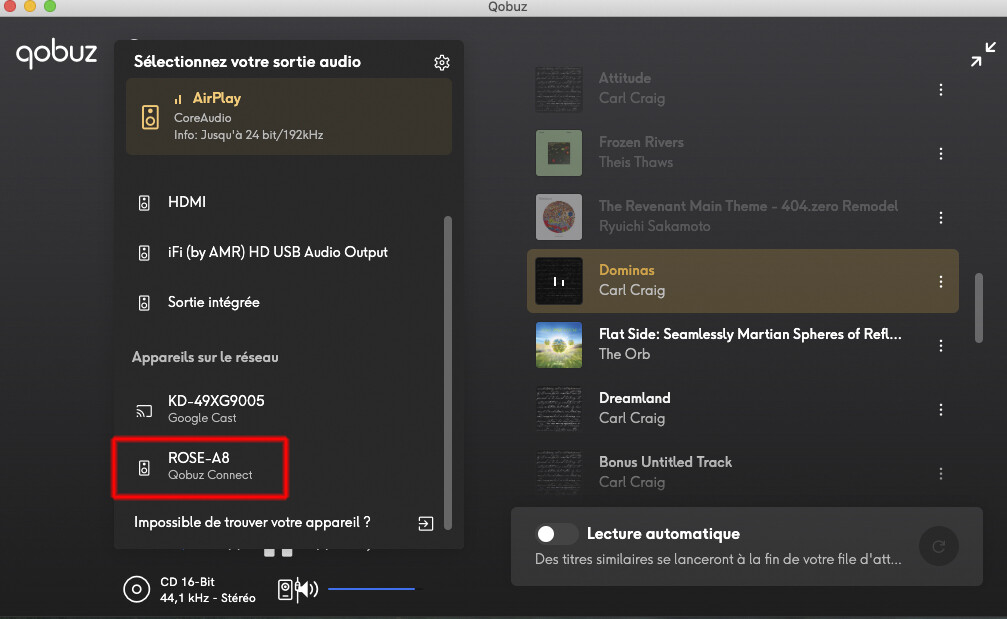Open the help link arrow icon

[x=425, y=523]
